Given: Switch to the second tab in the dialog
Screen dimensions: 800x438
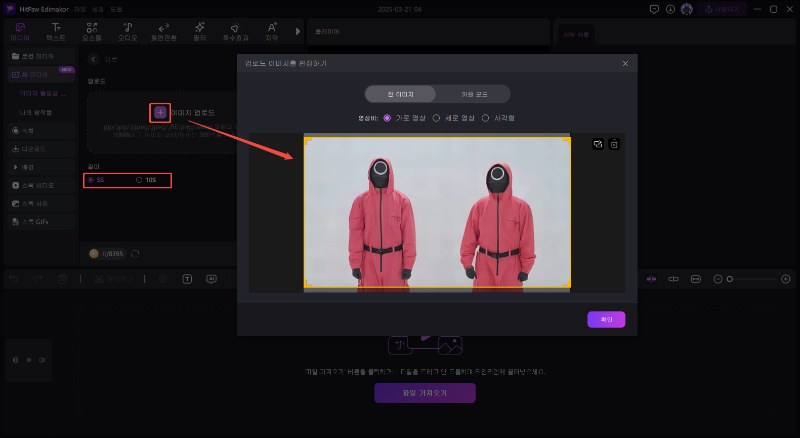Looking at the screenshot, I should click(474, 94).
